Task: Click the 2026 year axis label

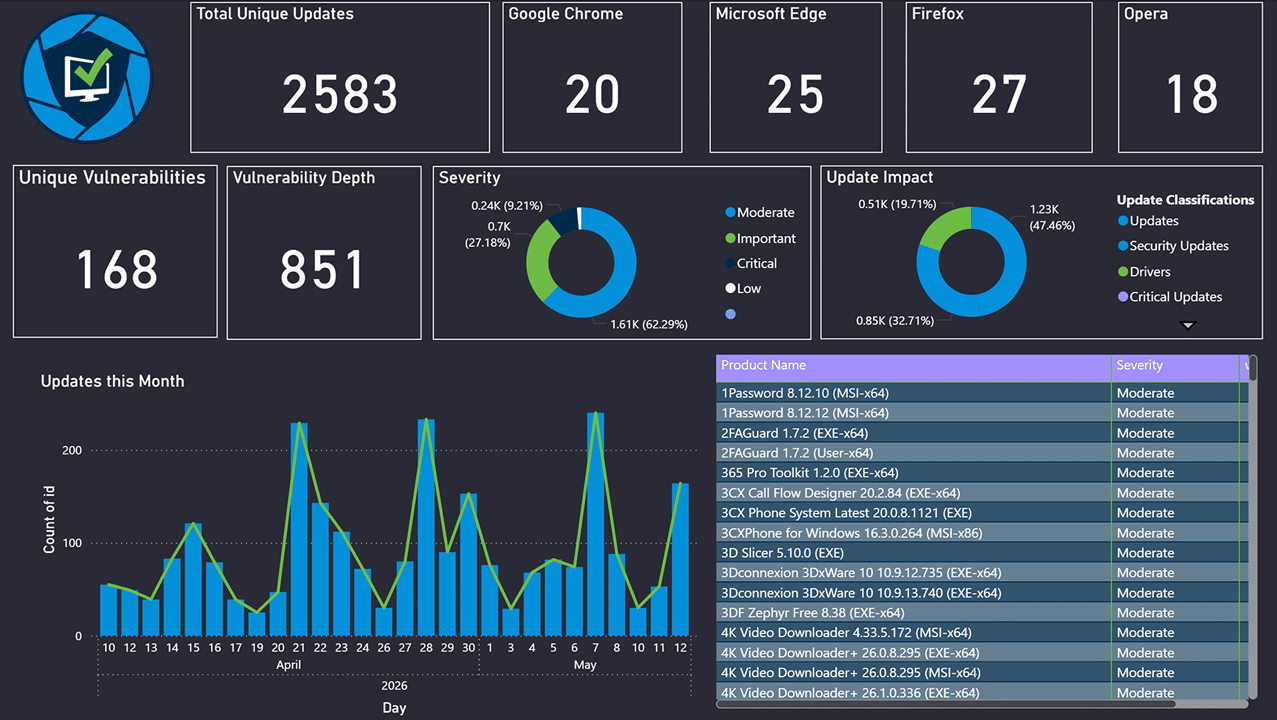Action: pyautogui.click(x=394, y=685)
